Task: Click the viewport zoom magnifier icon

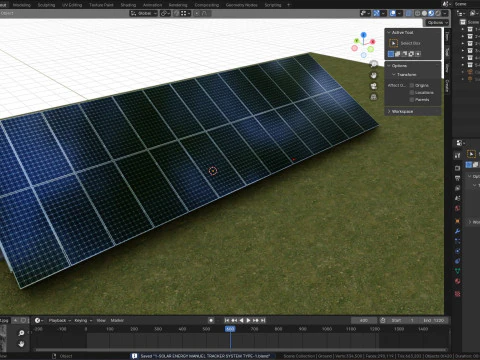Action: (x=374, y=64)
